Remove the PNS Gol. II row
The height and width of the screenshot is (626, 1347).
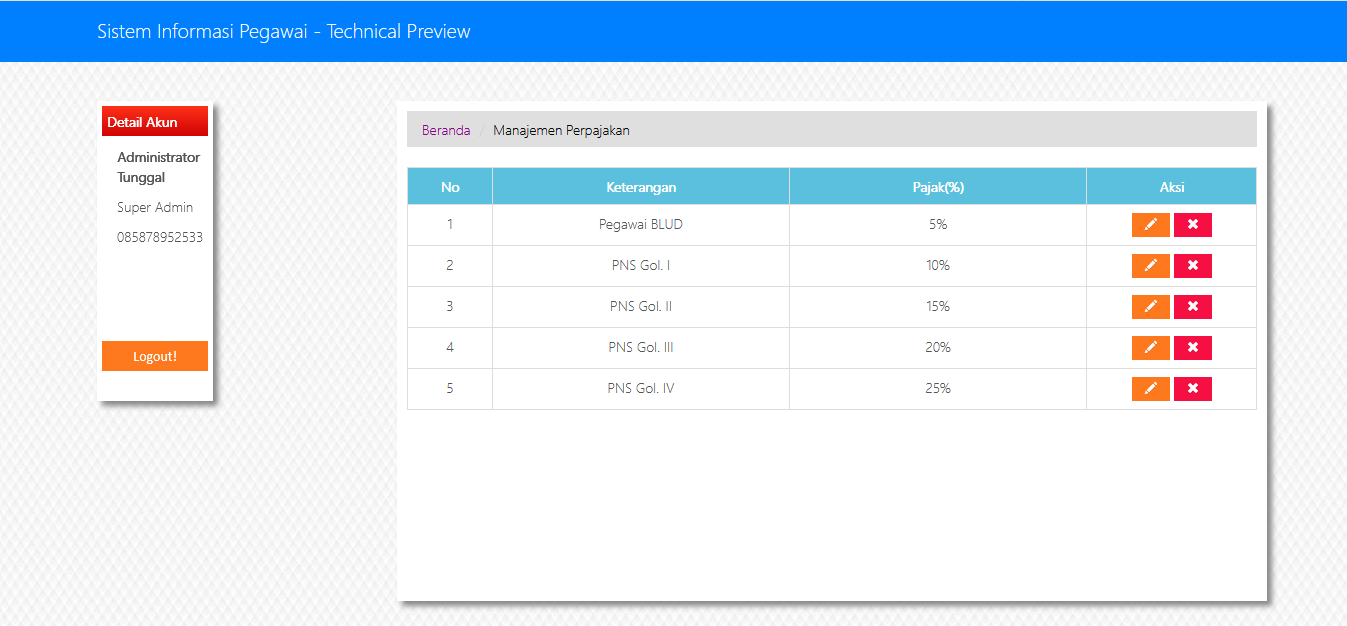coord(1192,307)
